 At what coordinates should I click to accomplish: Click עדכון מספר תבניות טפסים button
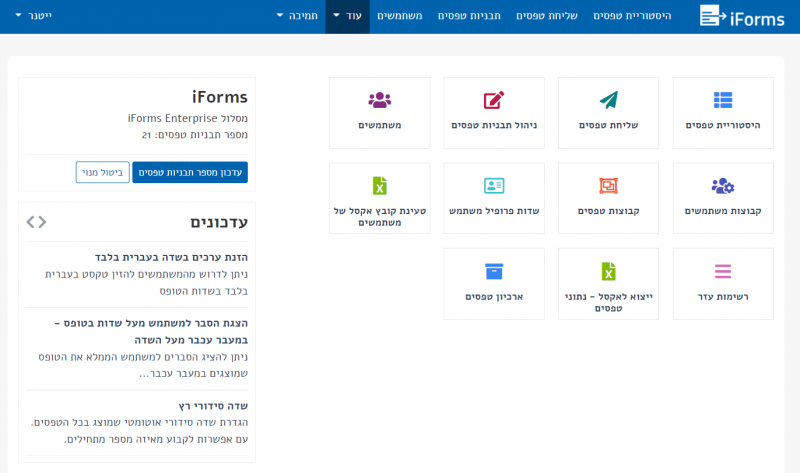(190, 172)
